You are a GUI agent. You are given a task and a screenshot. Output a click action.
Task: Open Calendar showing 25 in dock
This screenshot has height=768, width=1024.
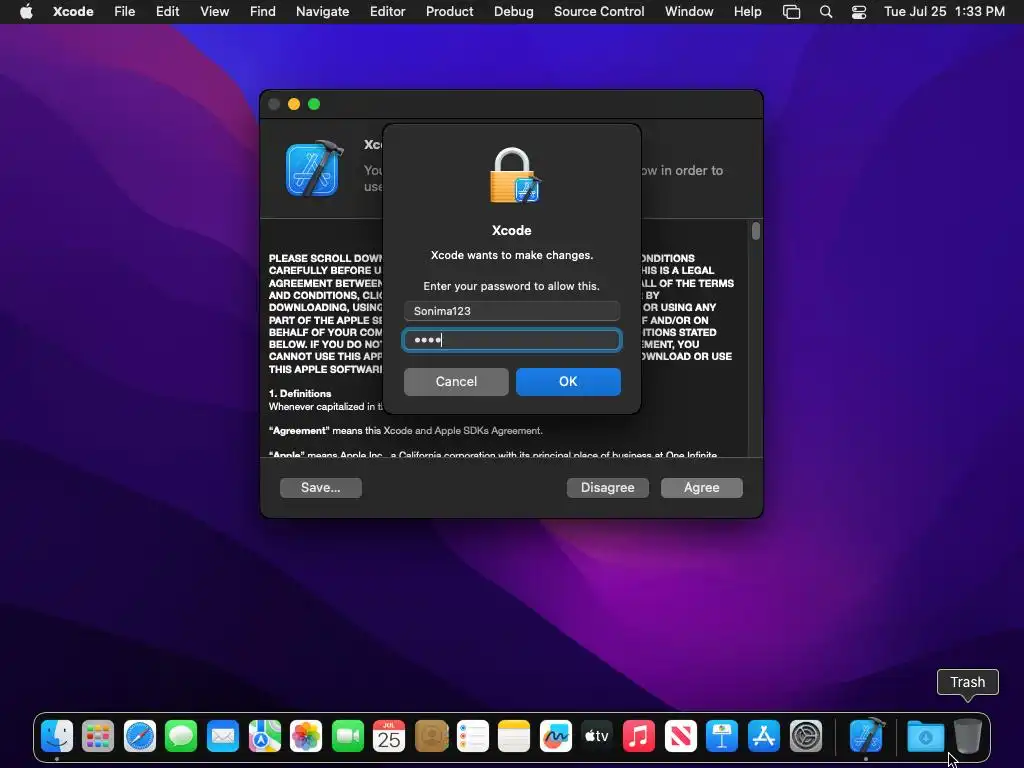(x=389, y=736)
